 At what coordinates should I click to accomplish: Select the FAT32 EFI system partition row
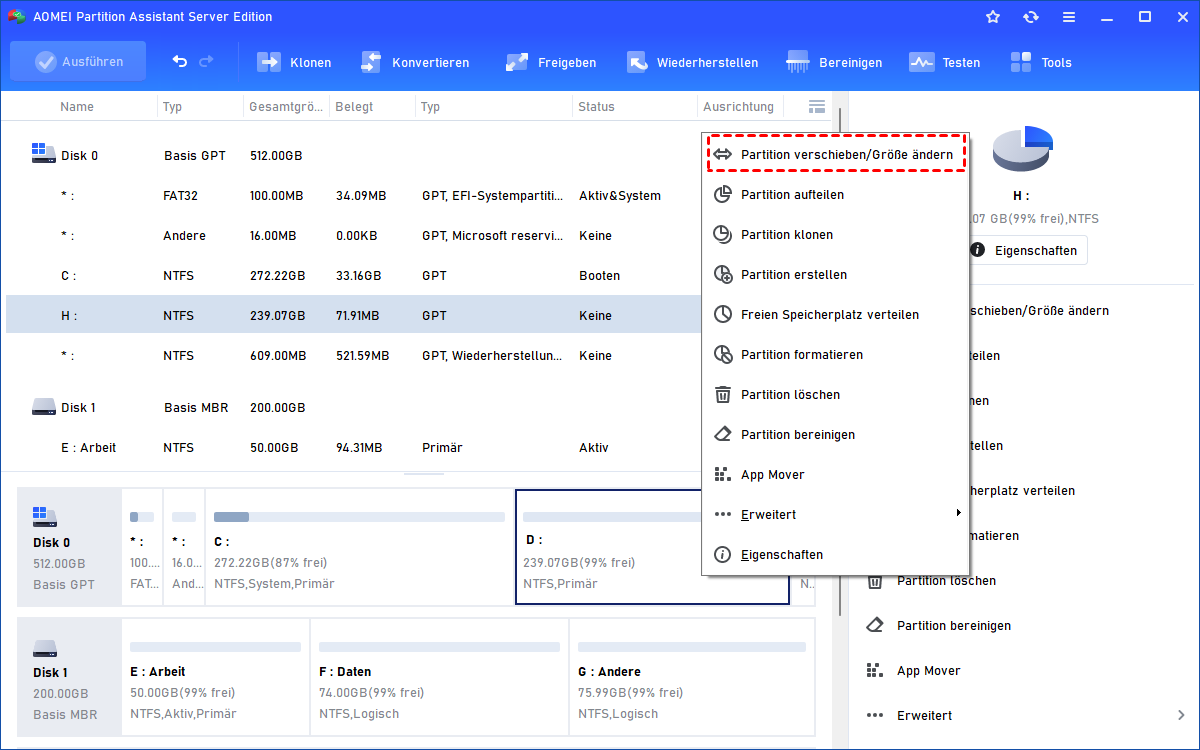(x=354, y=195)
